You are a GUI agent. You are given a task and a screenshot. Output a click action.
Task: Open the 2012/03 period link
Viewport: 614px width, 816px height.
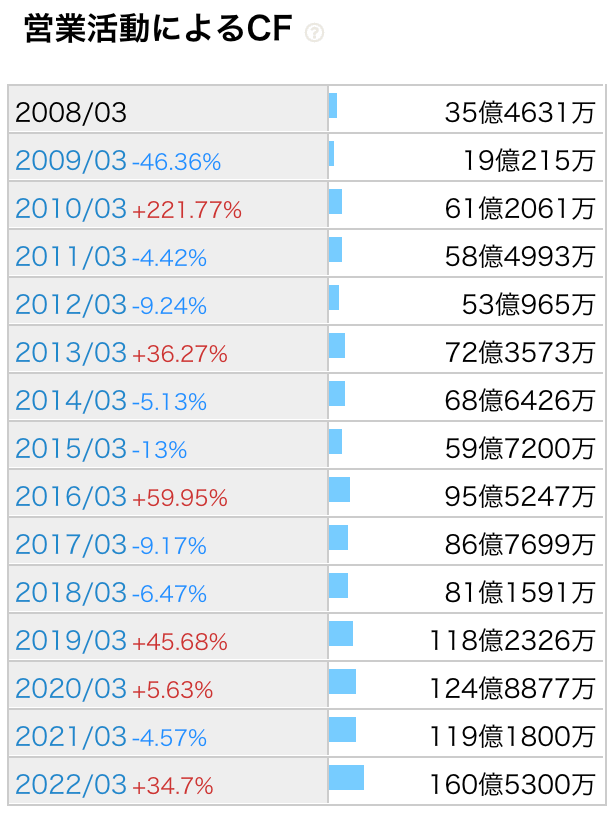point(71,305)
